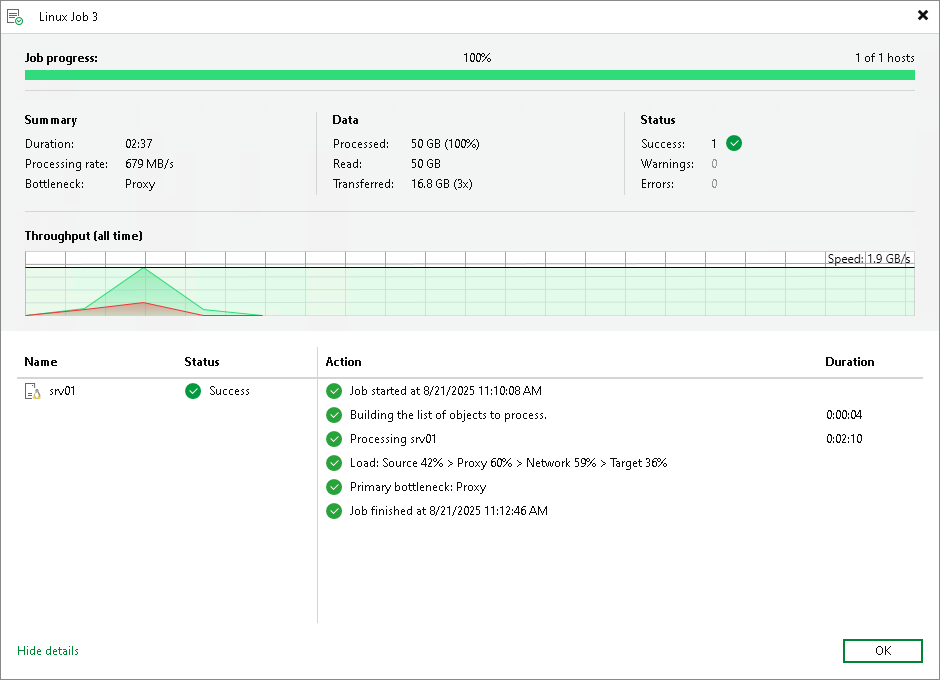Click the Duration column header
The height and width of the screenshot is (680, 940).
click(x=849, y=362)
